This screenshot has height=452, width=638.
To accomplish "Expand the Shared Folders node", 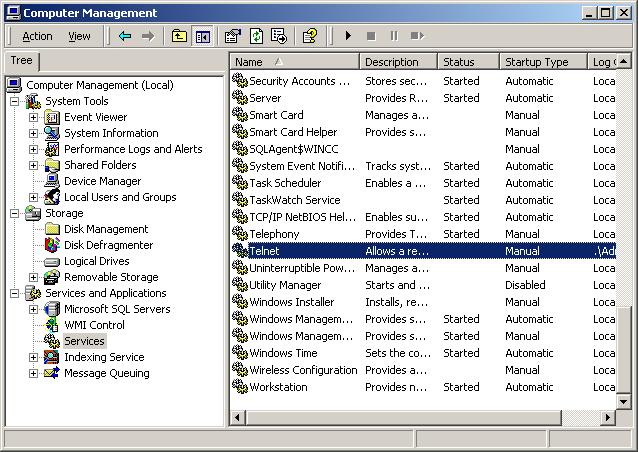I will click(x=33, y=165).
